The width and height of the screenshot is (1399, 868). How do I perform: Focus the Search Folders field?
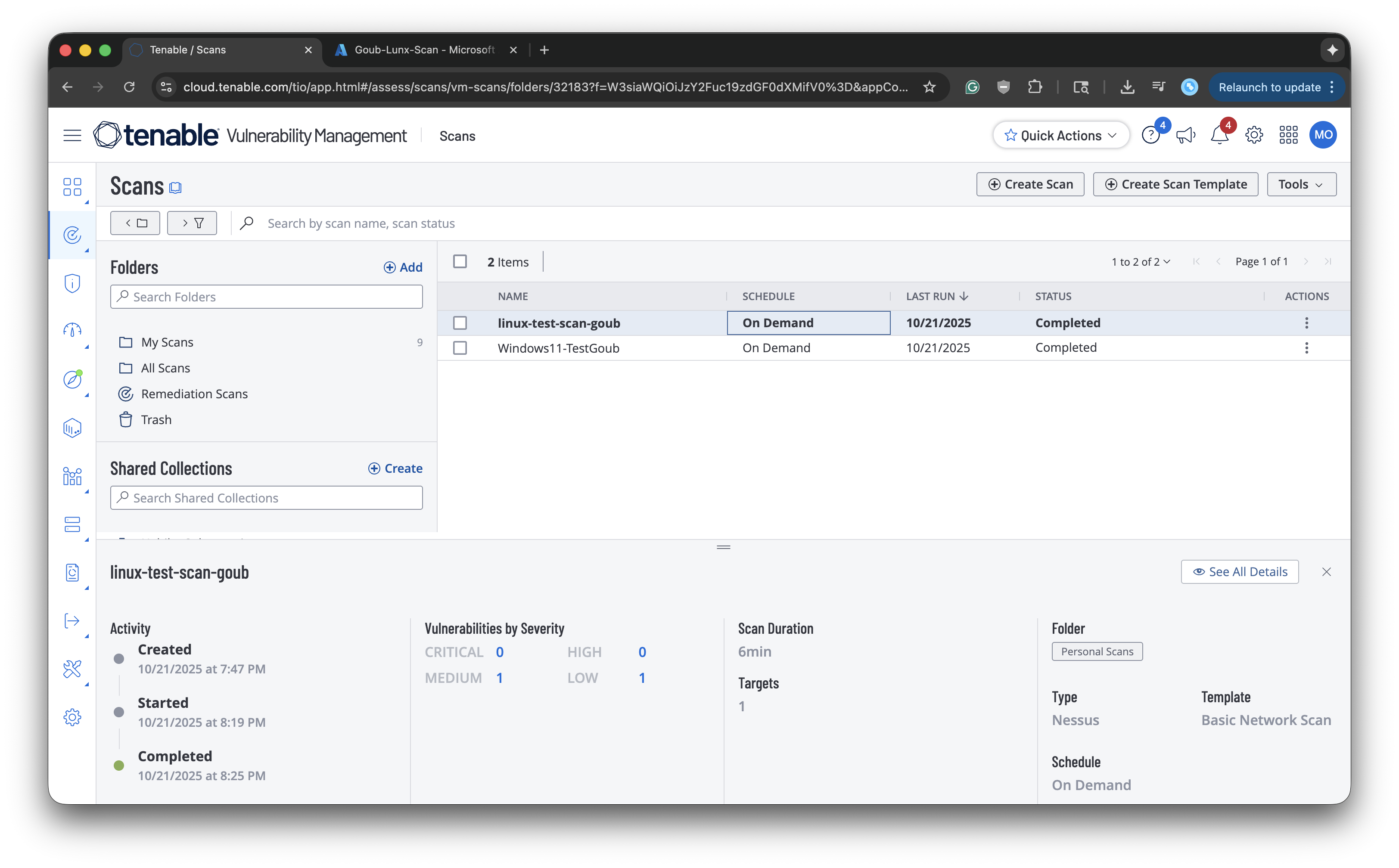tap(267, 297)
